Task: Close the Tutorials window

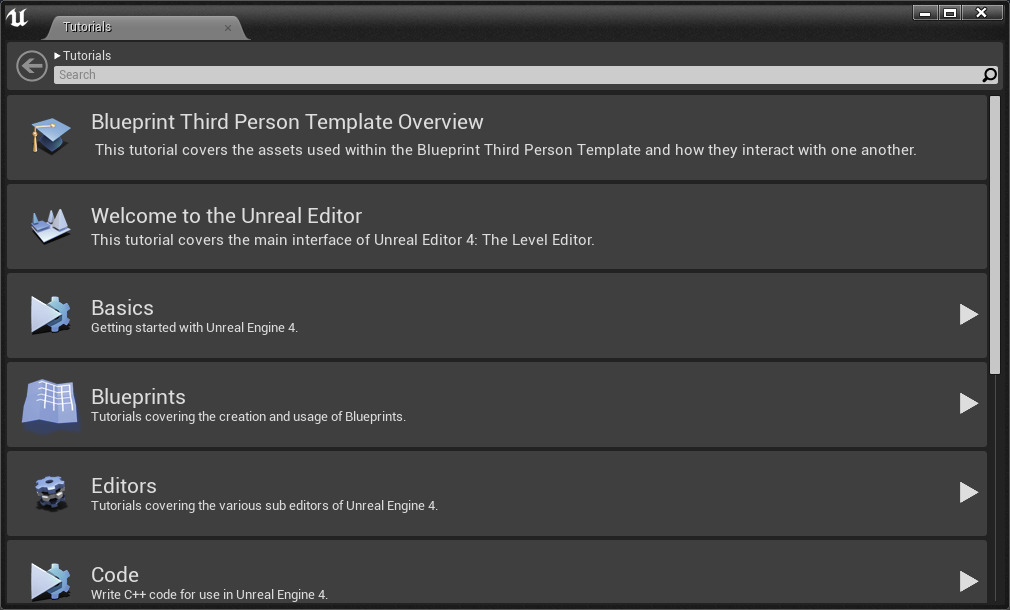Action: click(x=982, y=13)
